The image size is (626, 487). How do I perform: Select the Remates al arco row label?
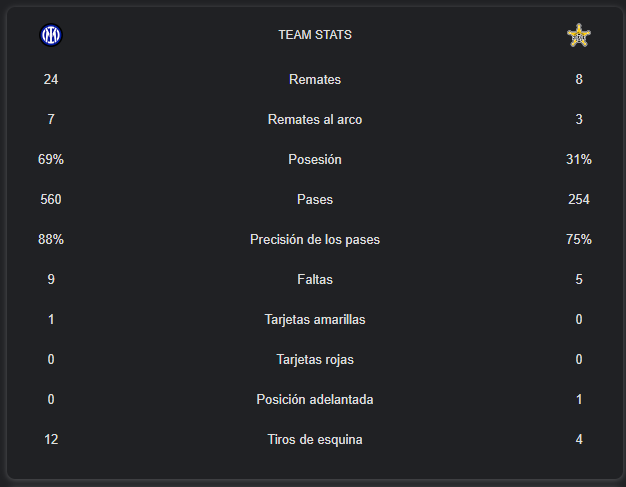pyautogui.click(x=315, y=119)
